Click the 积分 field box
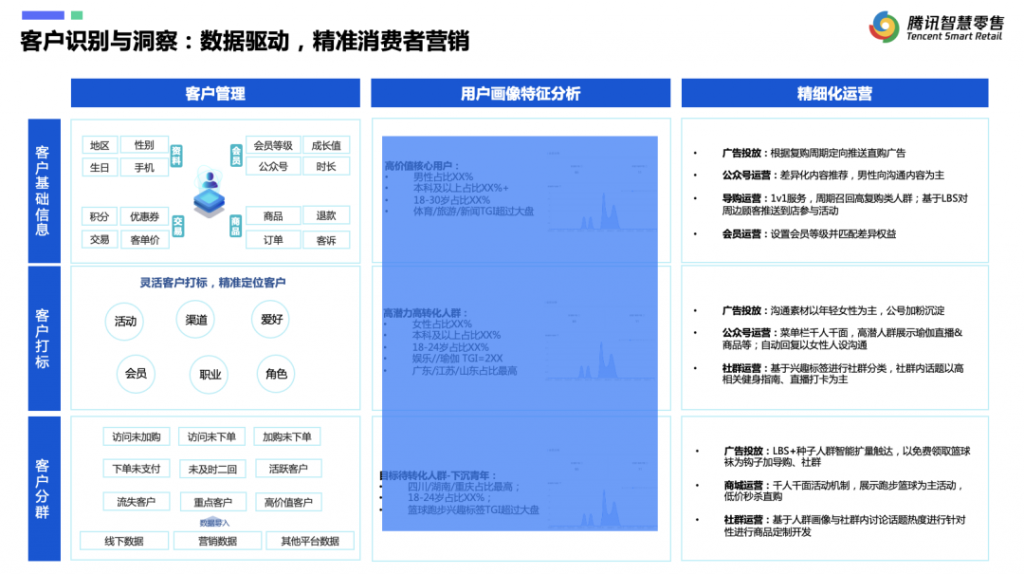The image size is (1024, 574). (x=99, y=216)
